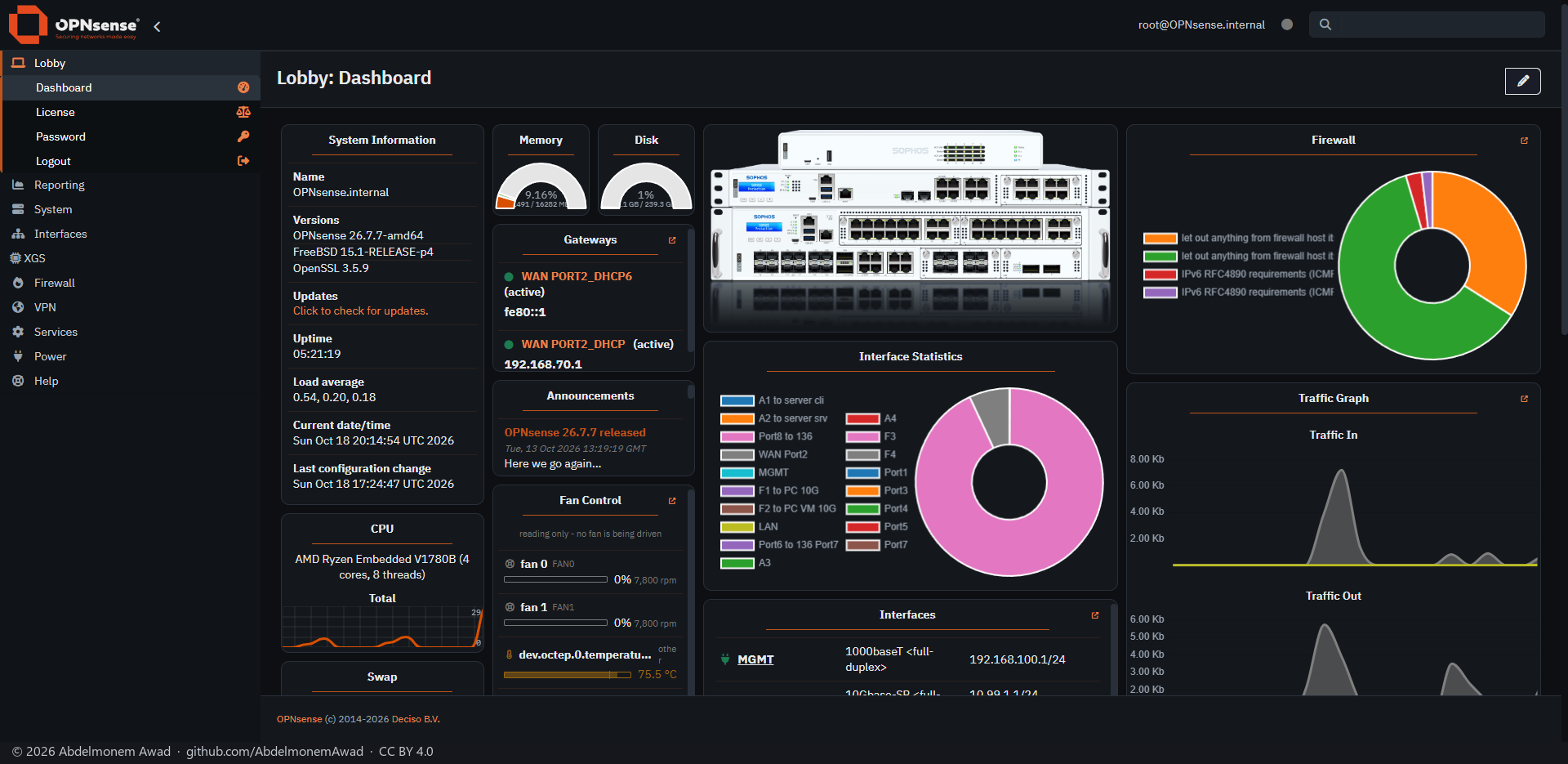
Task: Open the Interfaces widget link icon
Action: [x=1095, y=615]
